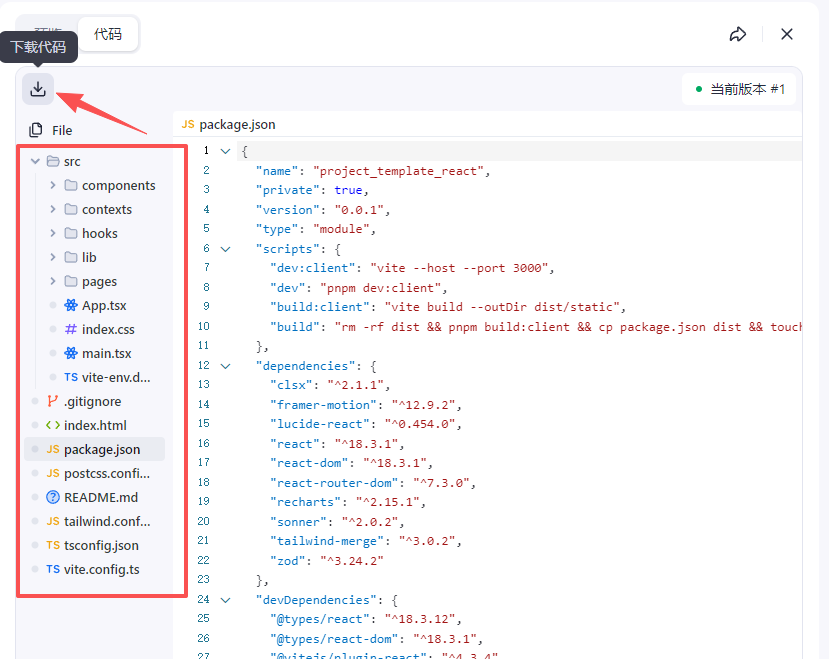Switch to the 代码 tab

108,34
